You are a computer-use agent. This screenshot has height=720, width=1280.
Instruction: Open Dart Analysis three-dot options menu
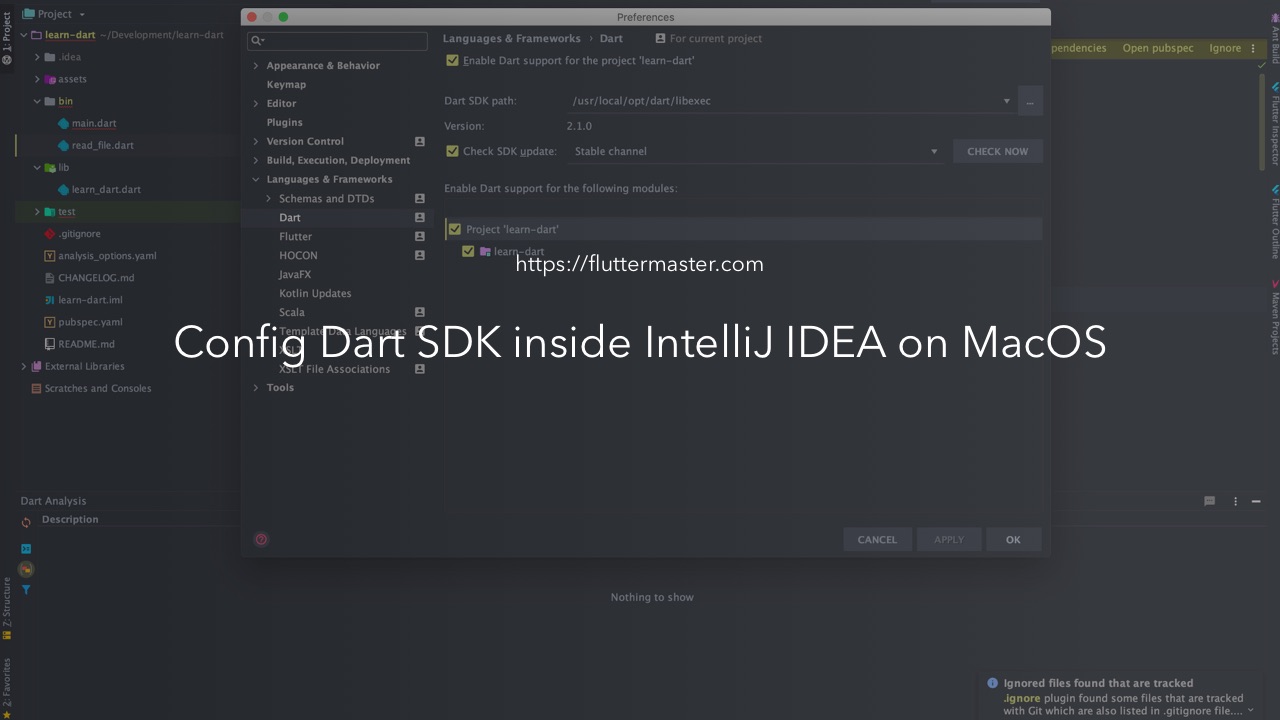coord(1235,501)
